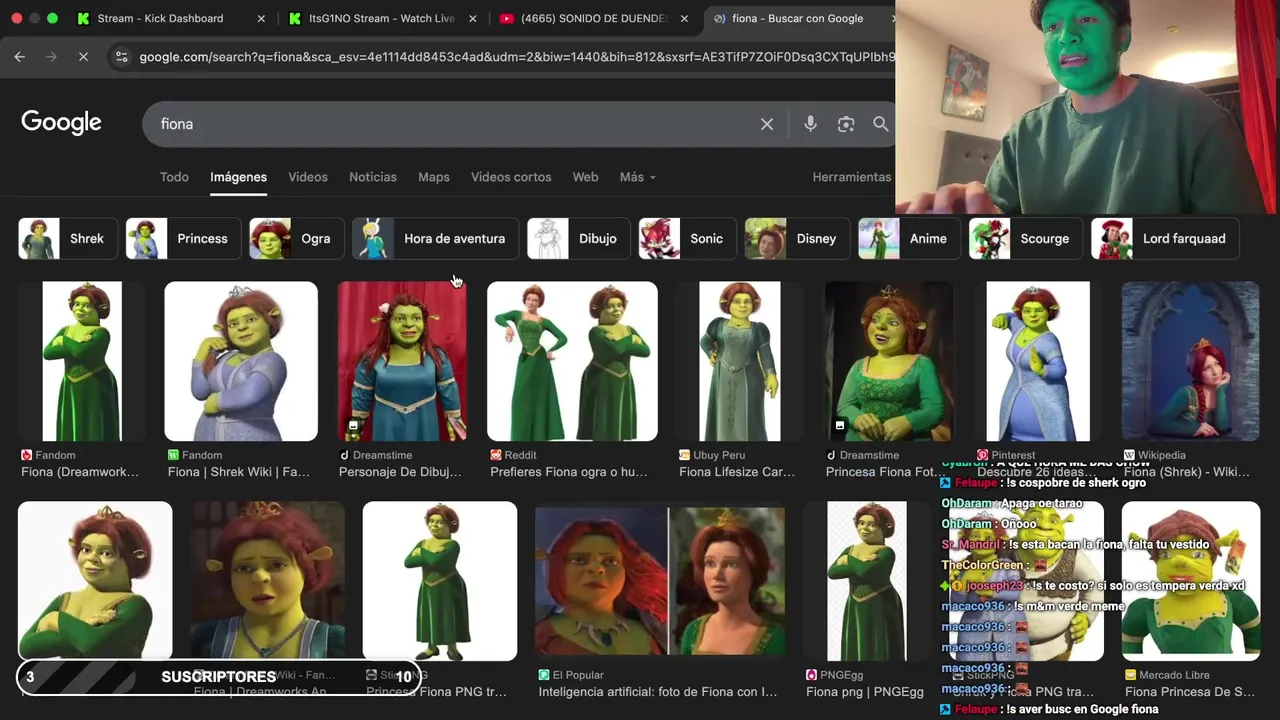Stop loading the page with X button
Viewport: 1280px width, 720px height.
[x=83, y=57]
